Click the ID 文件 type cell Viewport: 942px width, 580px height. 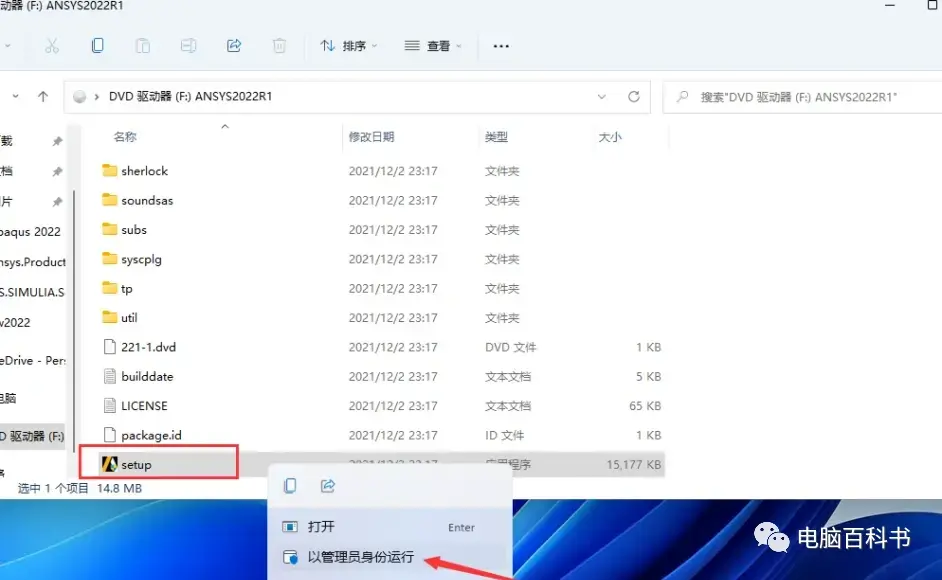point(505,435)
